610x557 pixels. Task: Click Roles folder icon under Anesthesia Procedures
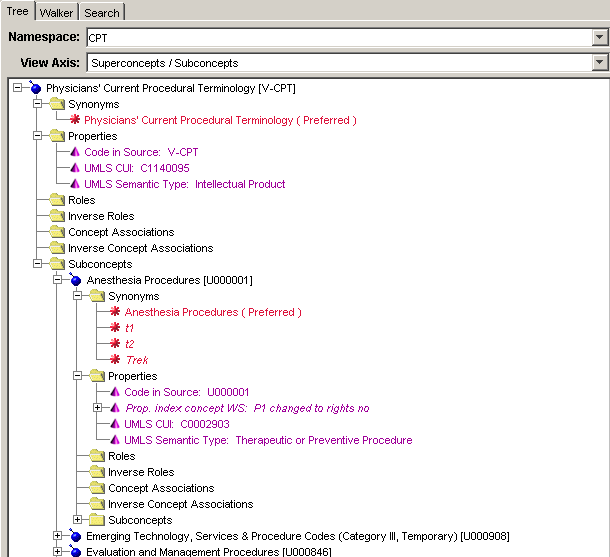[97, 456]
